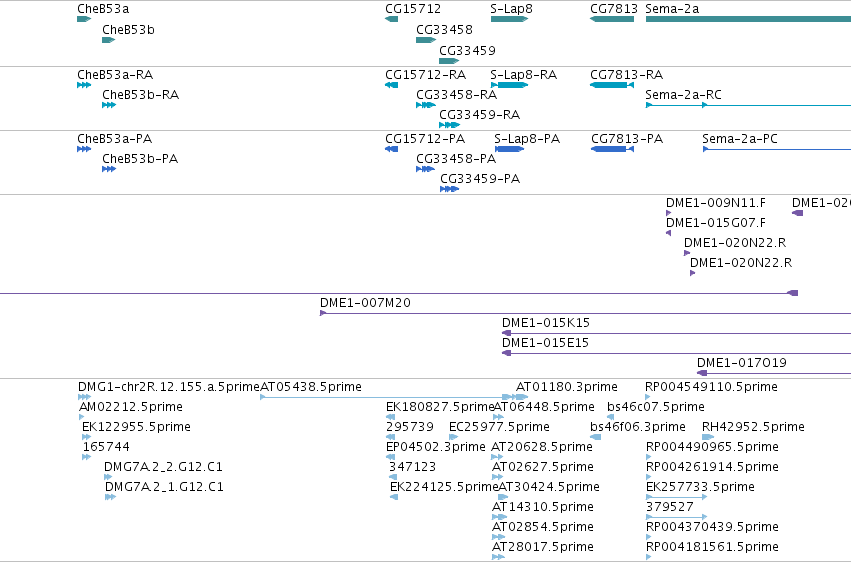The height and width of the screenshot is (562, 851).
Task: Select the CG7813 gene feature
Action: pos(612,19)
